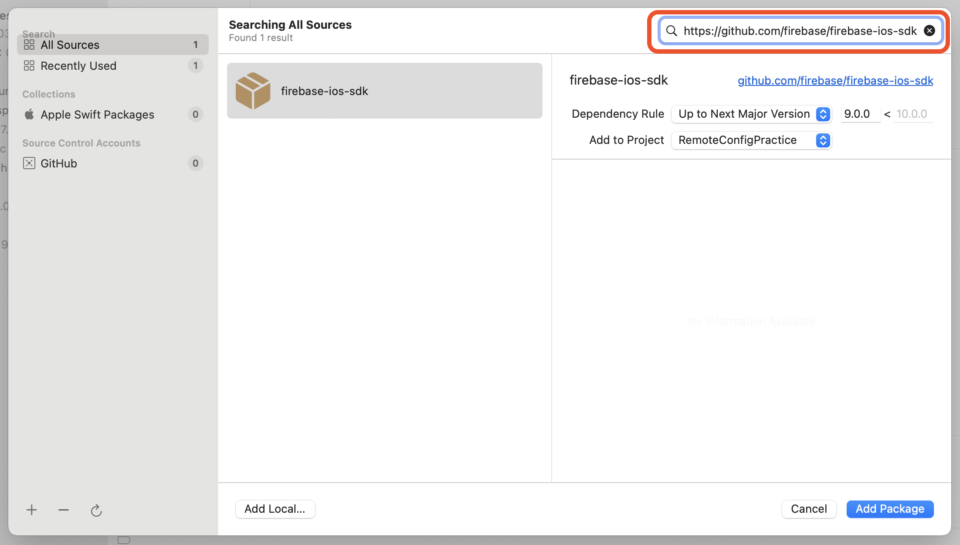The height and width of the screenshot is (545, 960).
Task: Select All Sources in the sidebar
Action: coord(70,45)
